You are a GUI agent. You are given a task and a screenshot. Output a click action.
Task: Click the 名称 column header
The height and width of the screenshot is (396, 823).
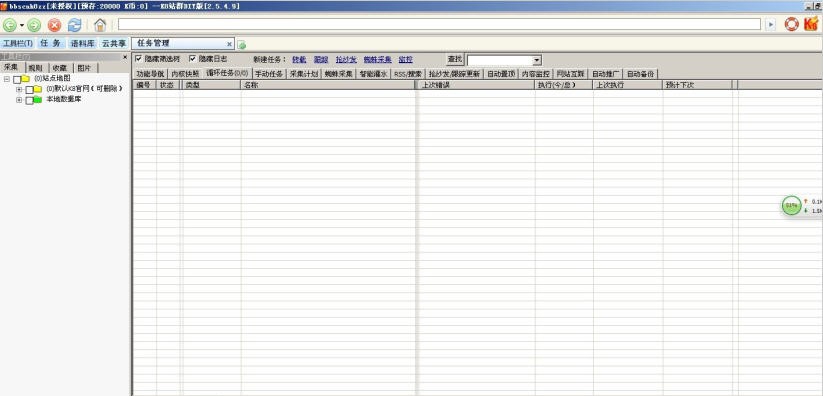328,85
